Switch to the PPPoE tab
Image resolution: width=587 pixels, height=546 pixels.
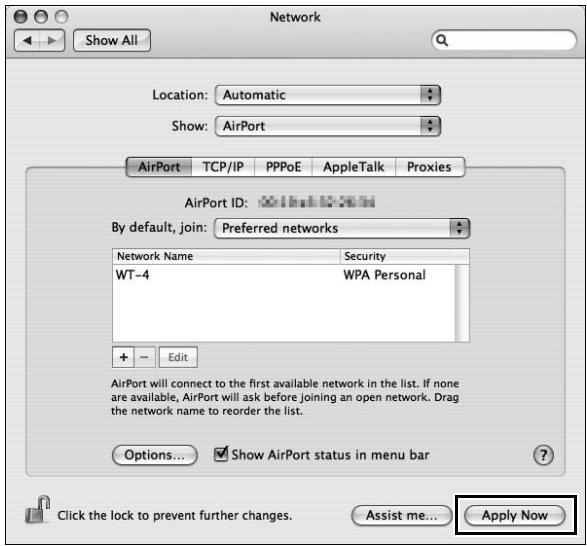tap(283, 167)
